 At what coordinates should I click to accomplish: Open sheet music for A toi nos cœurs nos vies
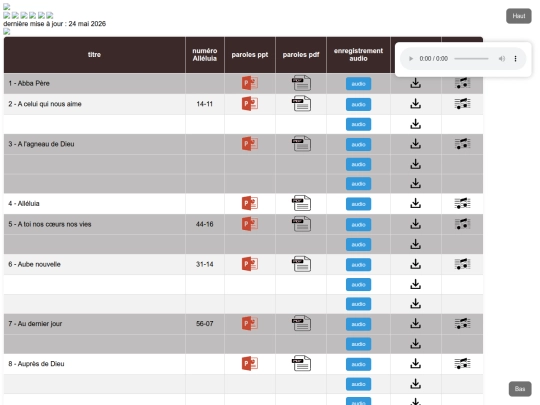point(463,224)
